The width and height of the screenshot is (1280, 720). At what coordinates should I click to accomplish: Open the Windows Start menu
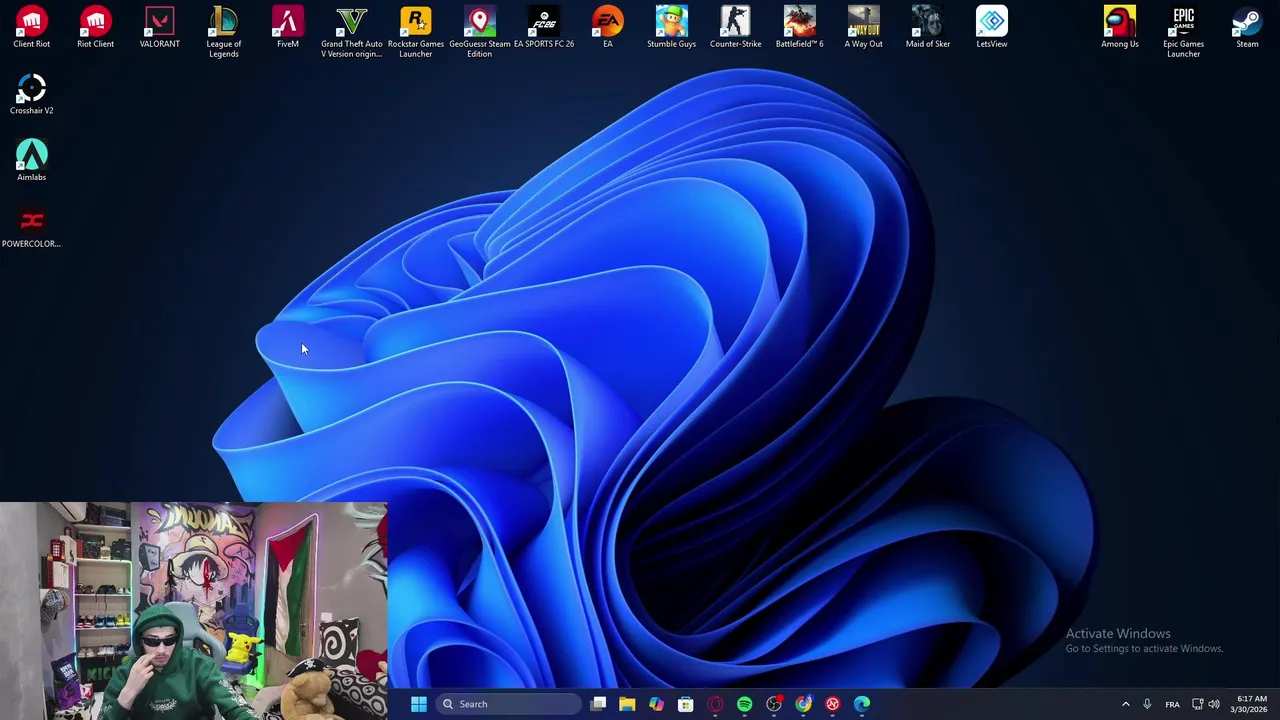click(419, 704)
